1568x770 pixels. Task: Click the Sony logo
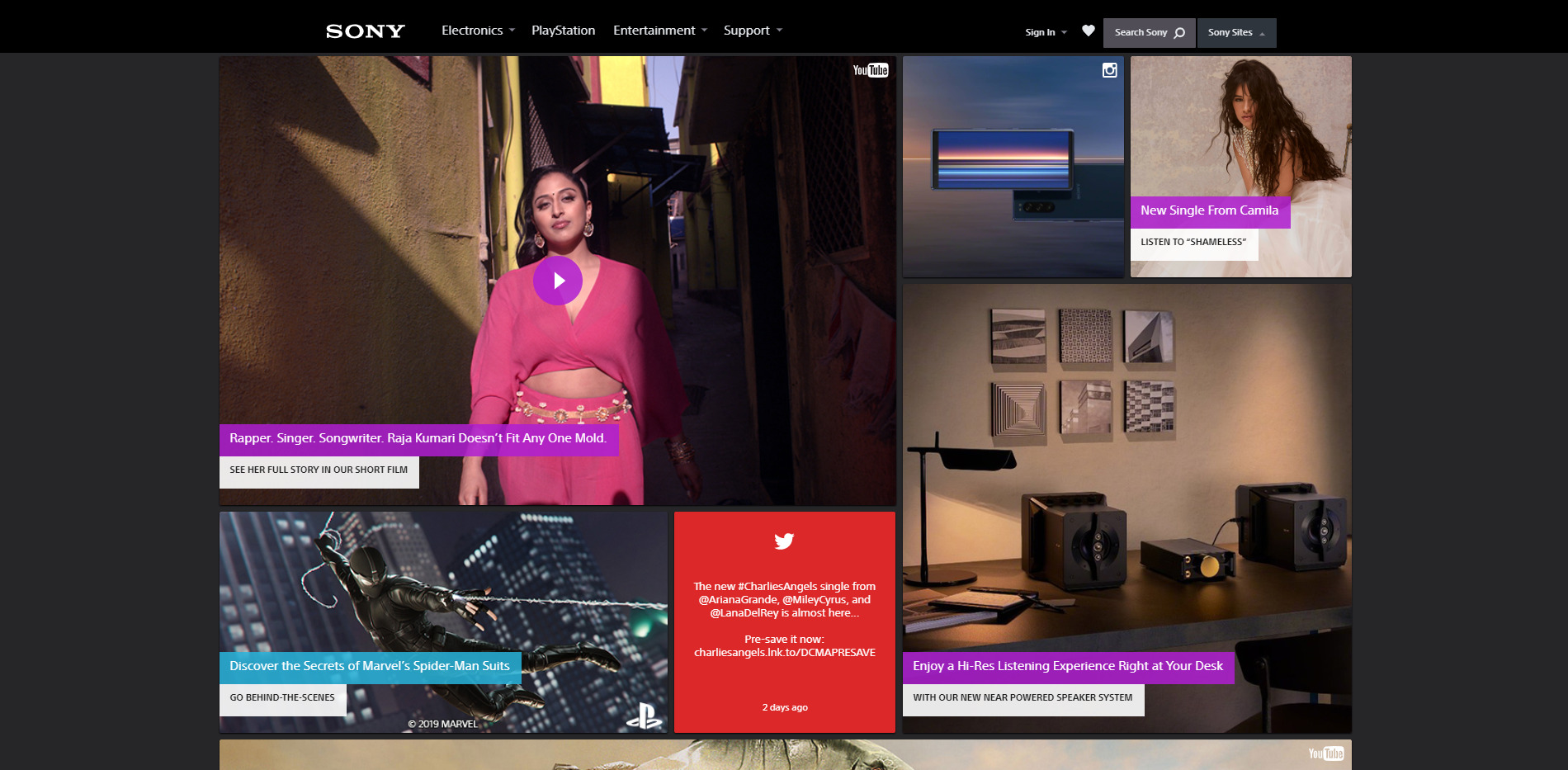tap(365, 31)
